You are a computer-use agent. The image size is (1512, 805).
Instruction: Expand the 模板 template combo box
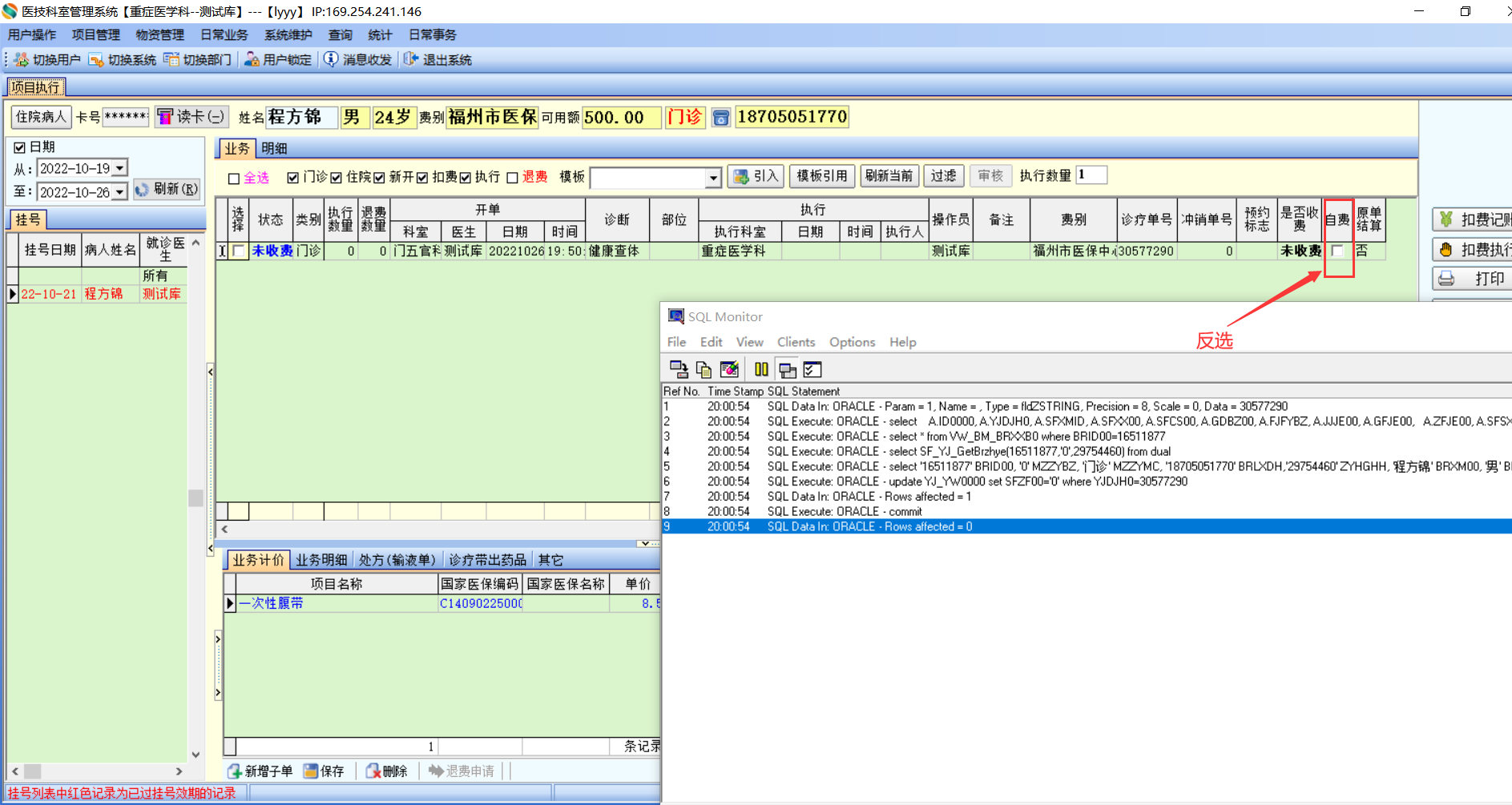click(713, 178)
